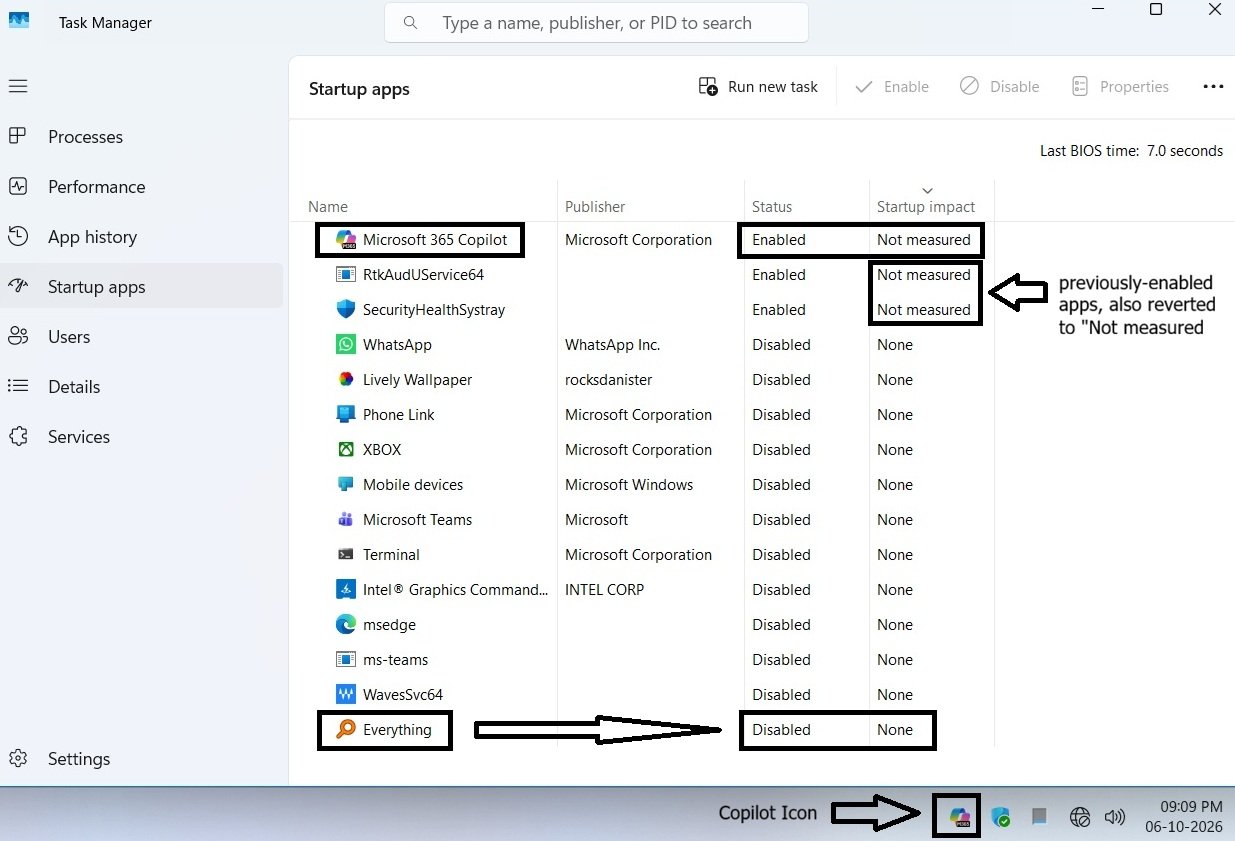Click "Microsoft Windows" publisher cell
Image resolution: width=1235 pixels, height=841 pixels.
coord(629,485)
